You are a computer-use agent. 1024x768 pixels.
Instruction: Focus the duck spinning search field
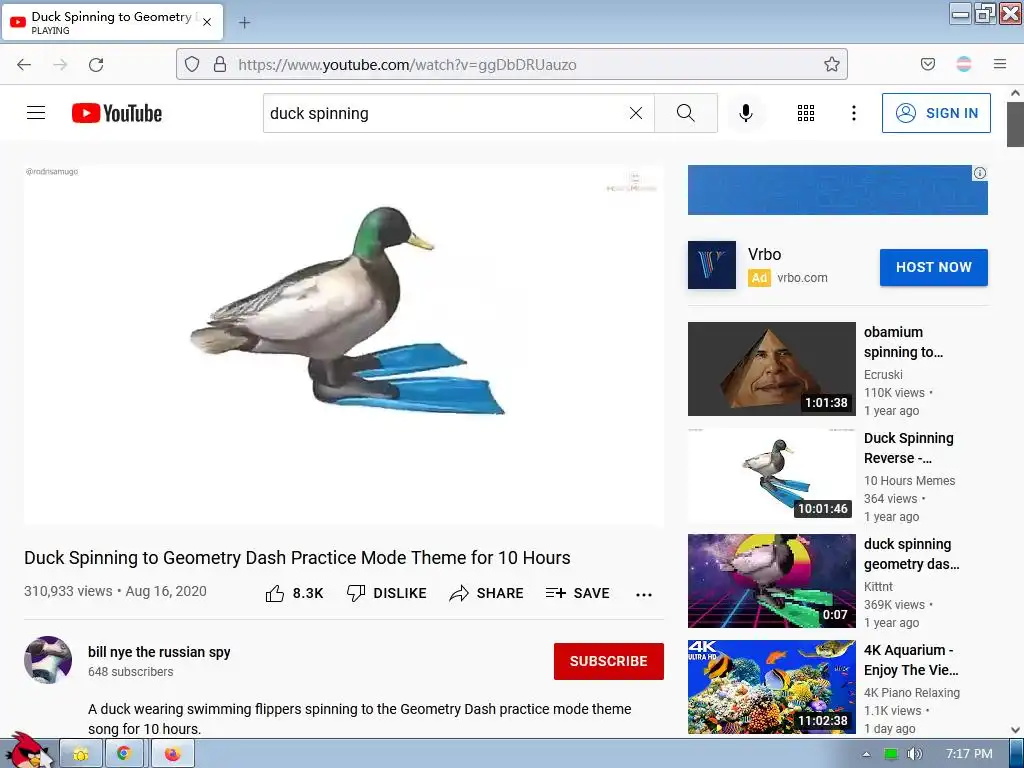444,113
